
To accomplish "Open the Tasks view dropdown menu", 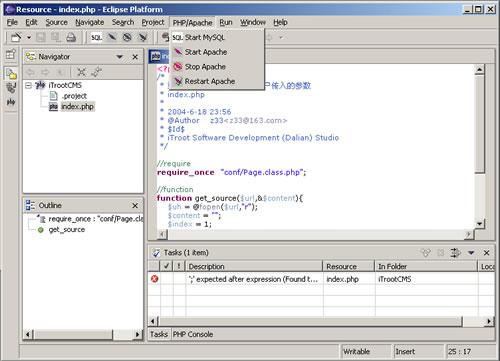I will [x=471, y=253].
